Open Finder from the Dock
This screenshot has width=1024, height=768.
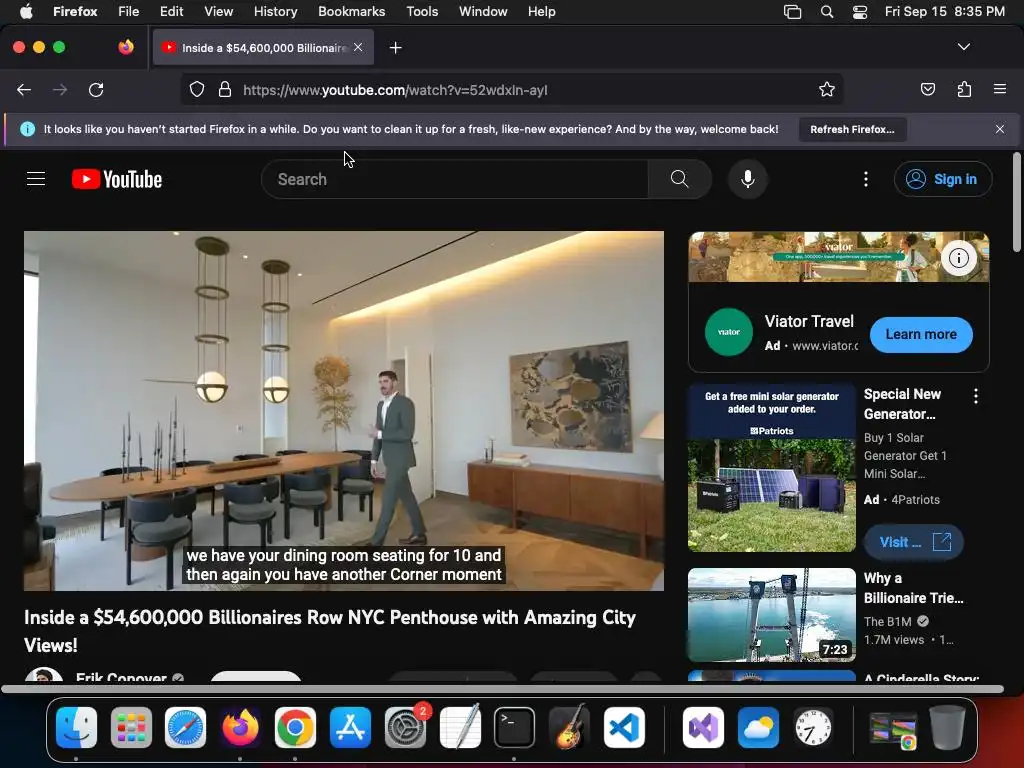point(76,727)
